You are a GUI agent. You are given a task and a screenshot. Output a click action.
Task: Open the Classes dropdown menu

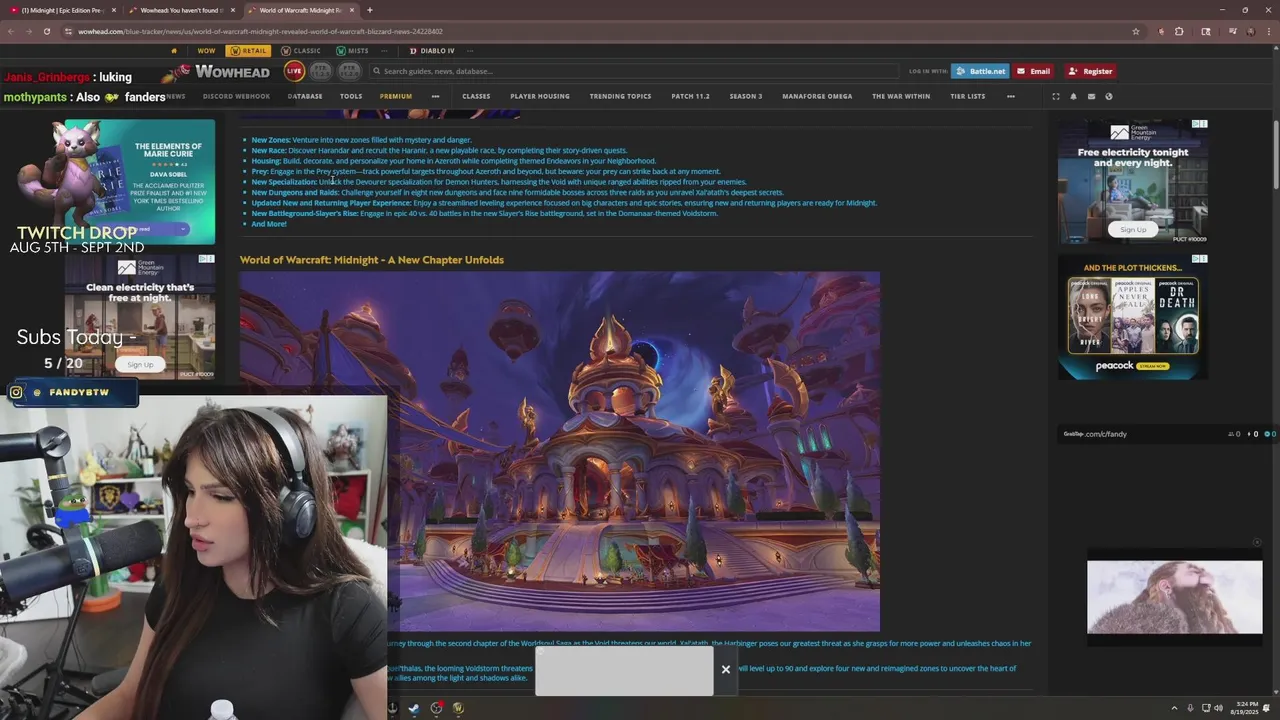476,96
